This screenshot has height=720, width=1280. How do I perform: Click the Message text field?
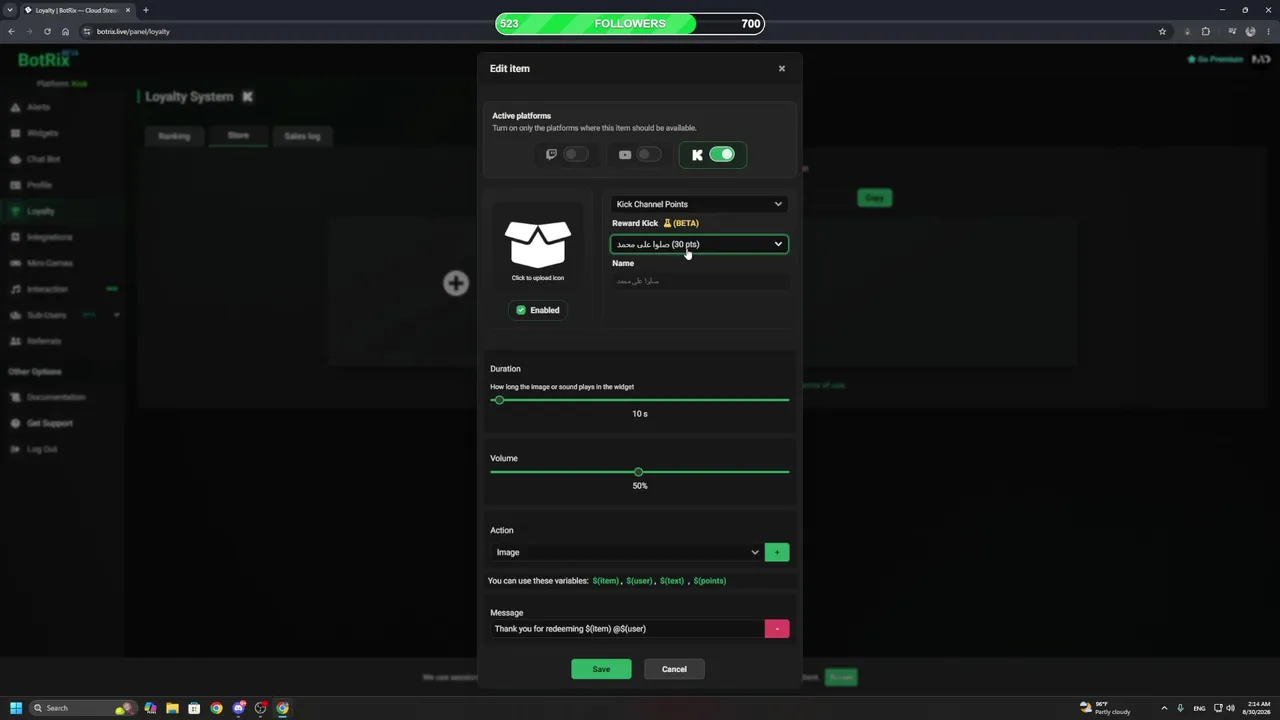(x=627, y=629)
